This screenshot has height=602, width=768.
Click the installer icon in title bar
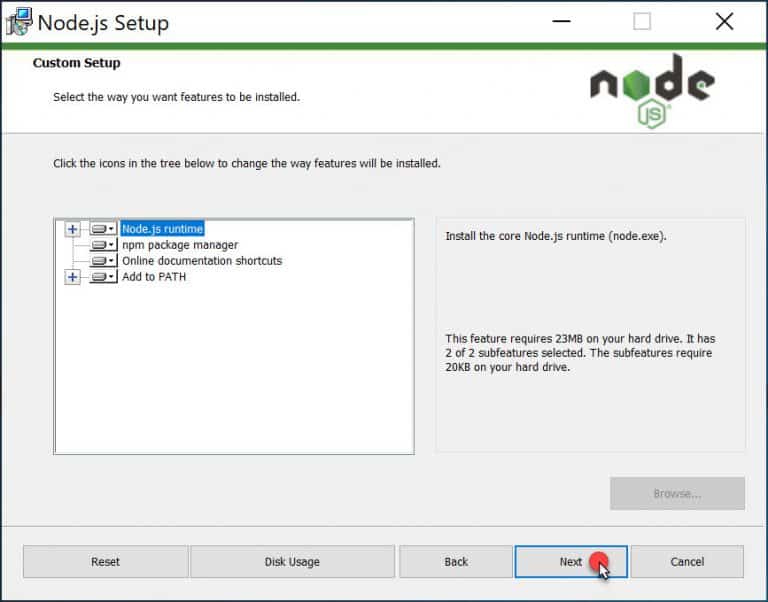[x=19, y=22]
